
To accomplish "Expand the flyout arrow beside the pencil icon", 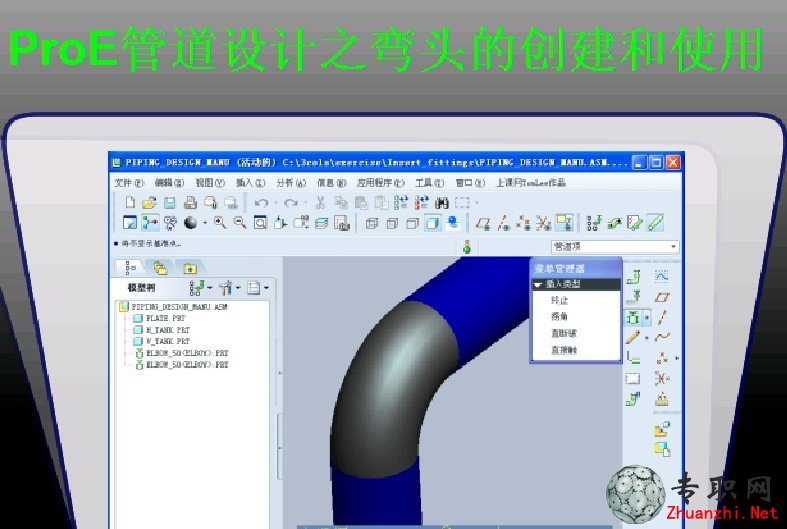I will coord(646,338).
